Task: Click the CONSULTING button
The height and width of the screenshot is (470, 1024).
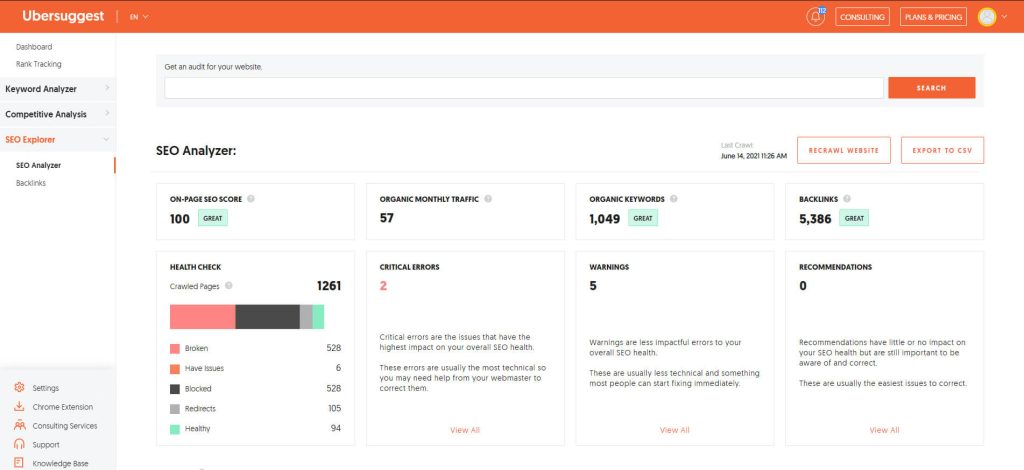Action: tap(862, 17)
